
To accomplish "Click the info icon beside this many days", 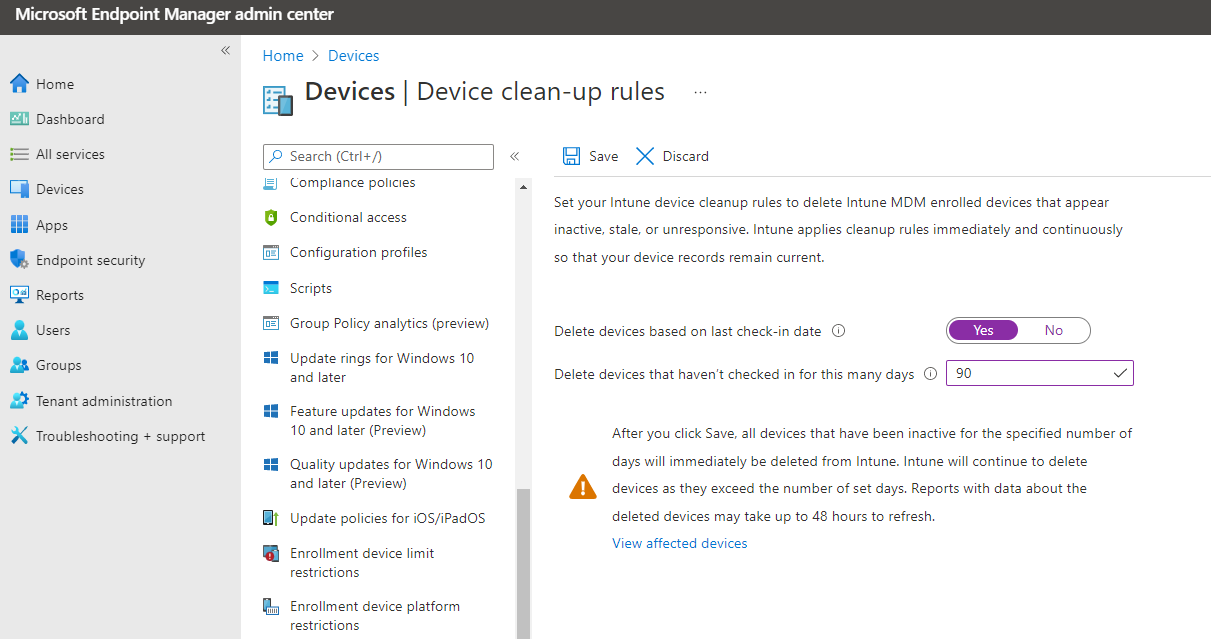I will pos(931,374).
